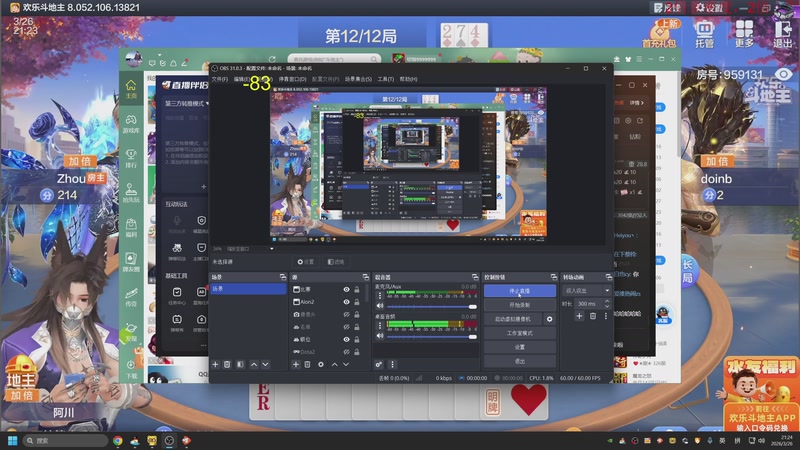Open advanced audio properties gear in mixer
This screenshot has height=450, width=800.
379,364
